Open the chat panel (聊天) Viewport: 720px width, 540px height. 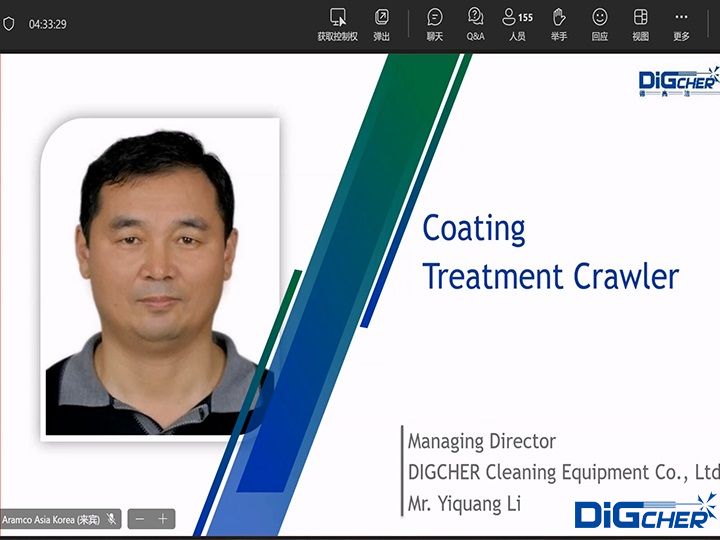pyautogui.click(x=435, y=24)
